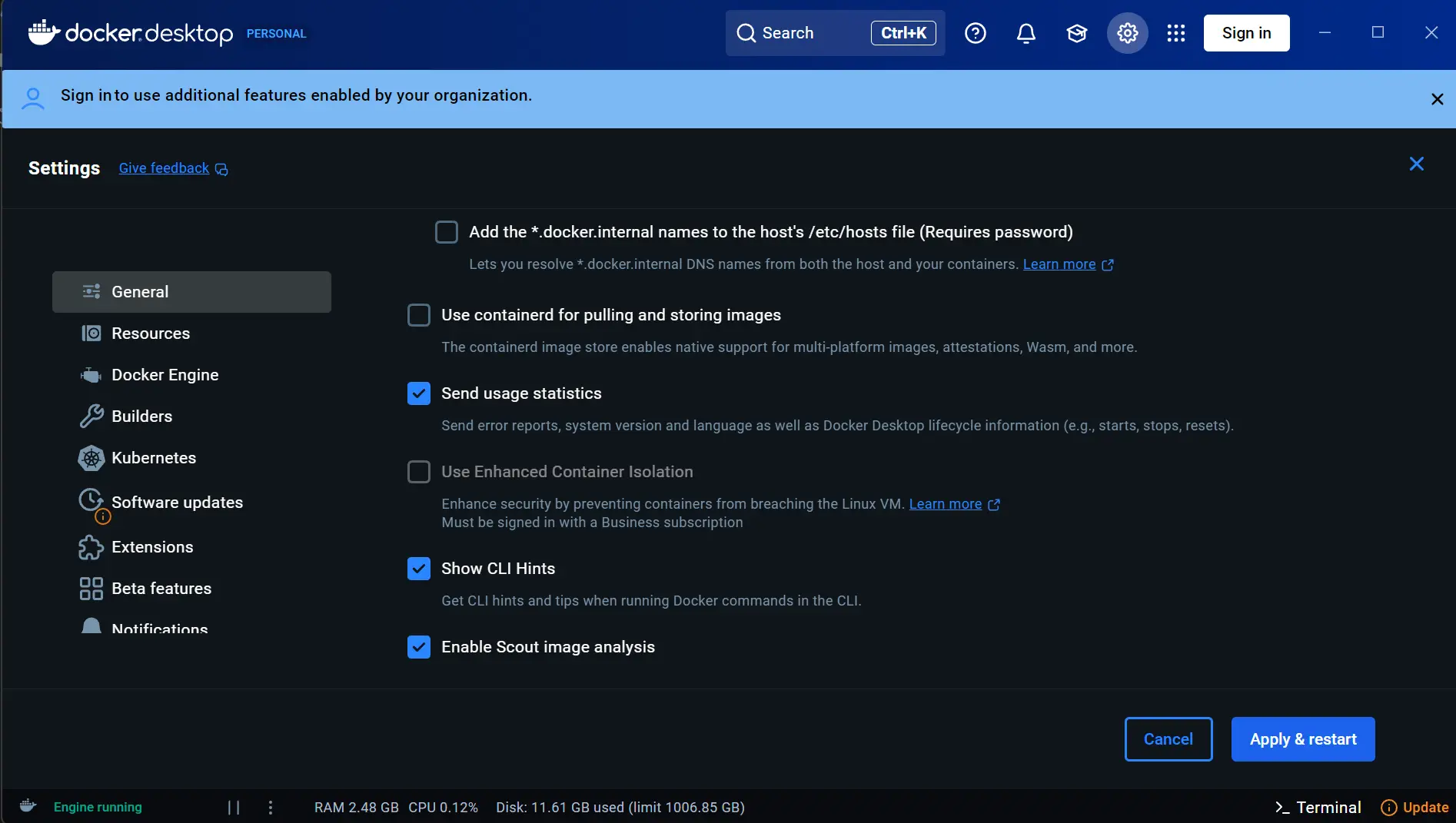1456x823 pixels.
Task: Open the apps grid icon
Action: click(1176, 33)
